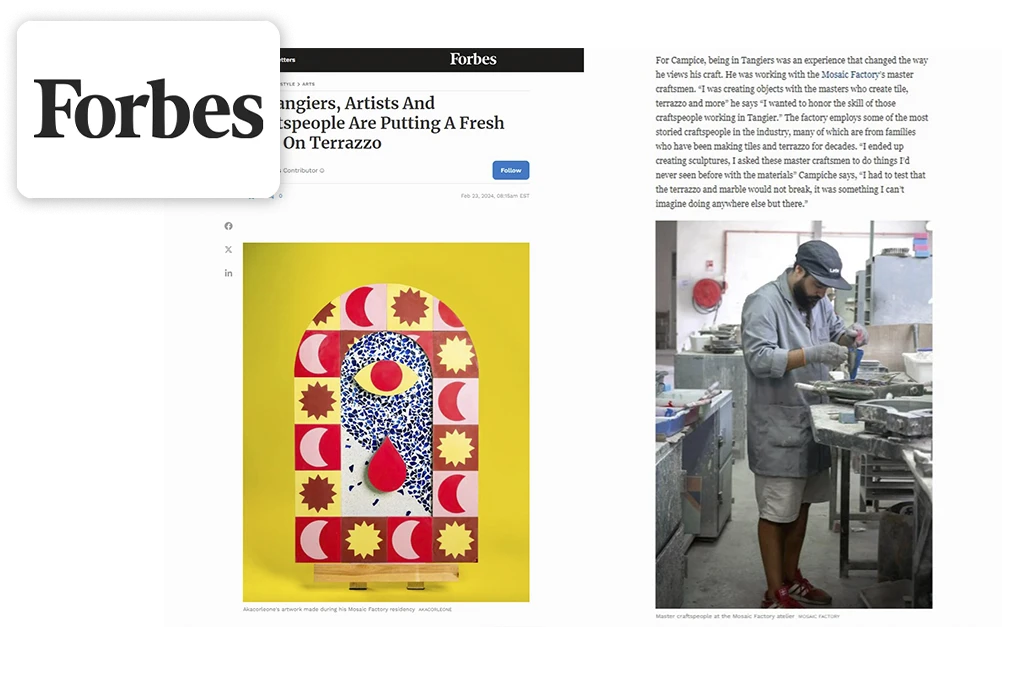1024x674 pixels.
Task: Share the article on X
Action: (228, 249)
